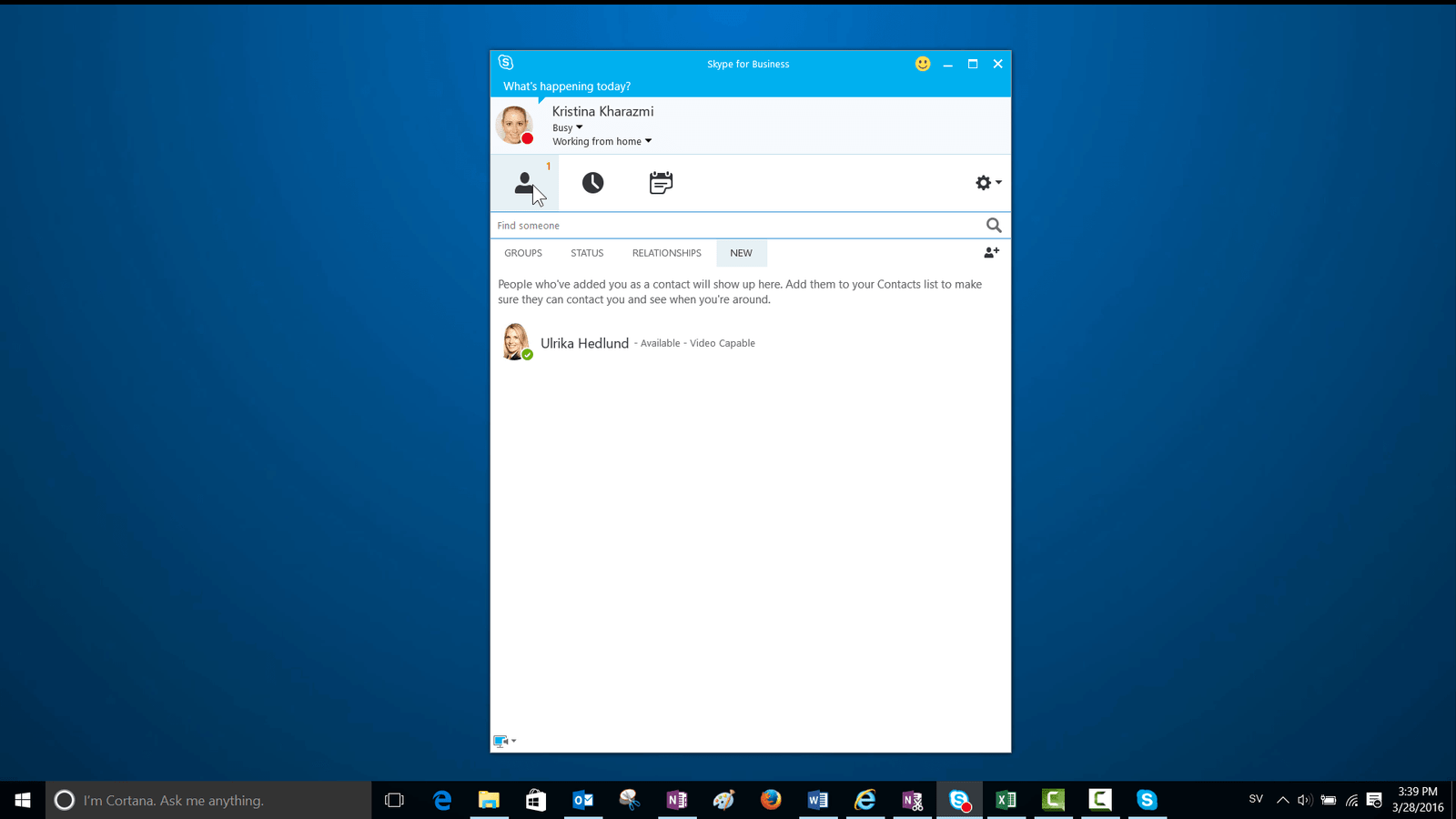Click the What's happening today note

pyautogui.click(x=567, y=86)
